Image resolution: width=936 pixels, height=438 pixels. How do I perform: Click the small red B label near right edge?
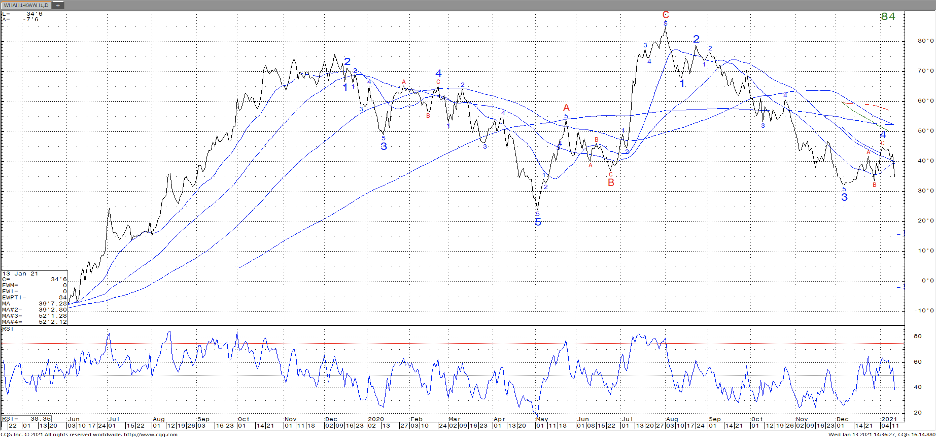[875, 184]
